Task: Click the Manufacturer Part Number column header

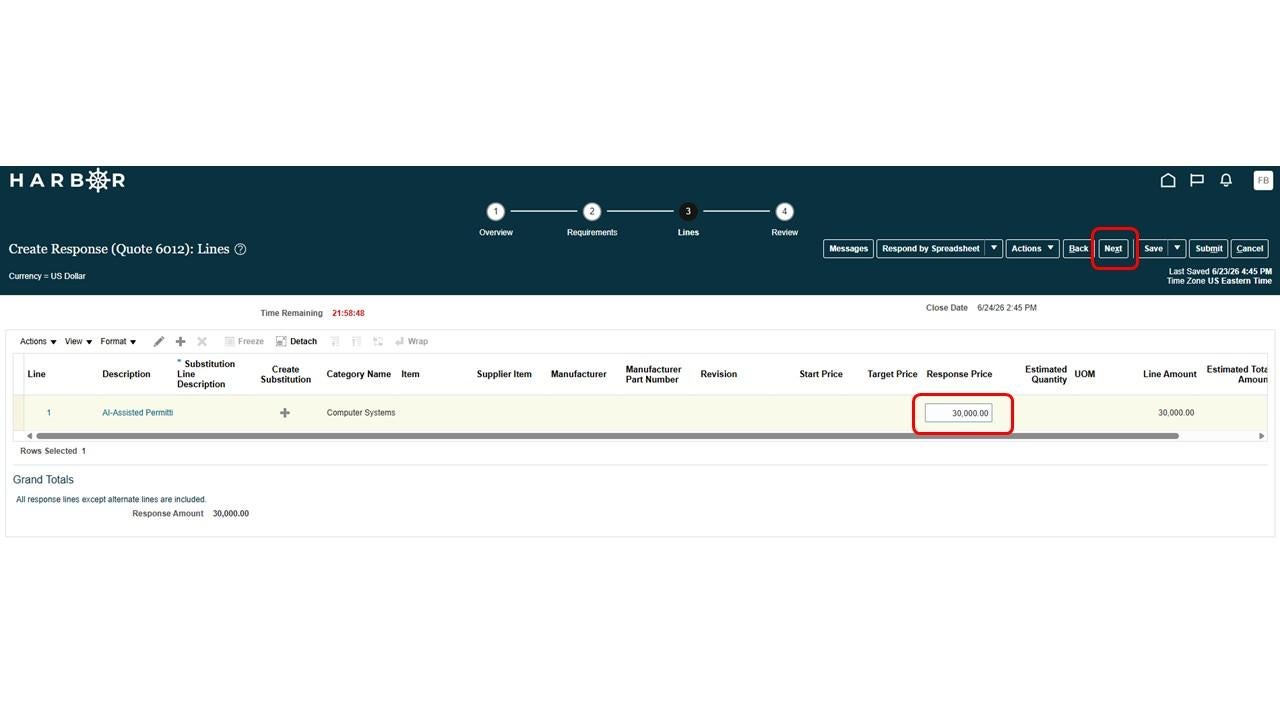Action: [654, 374]
